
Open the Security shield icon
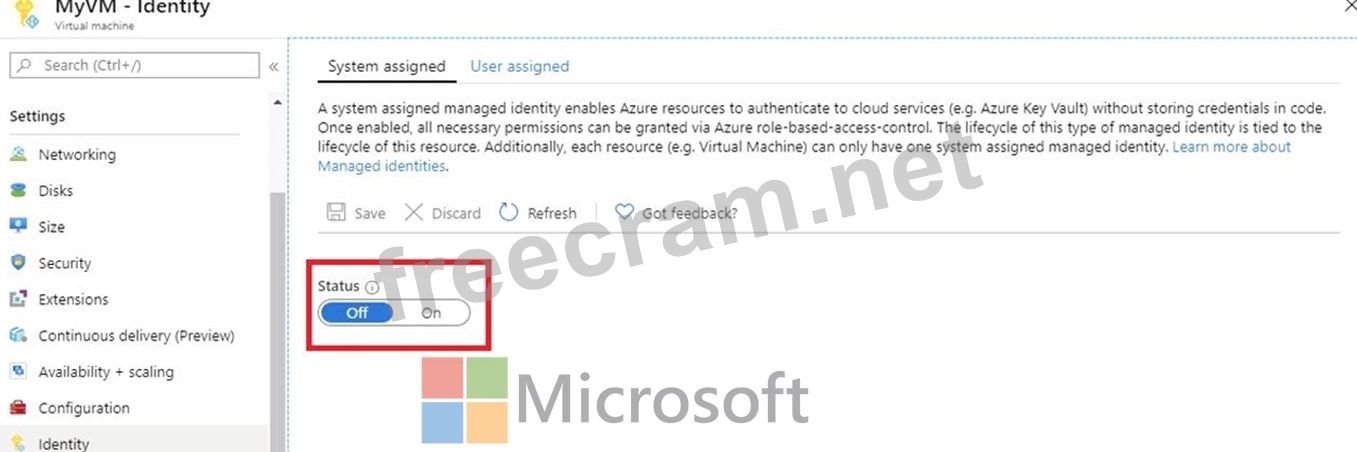click(x=18, y=263)
